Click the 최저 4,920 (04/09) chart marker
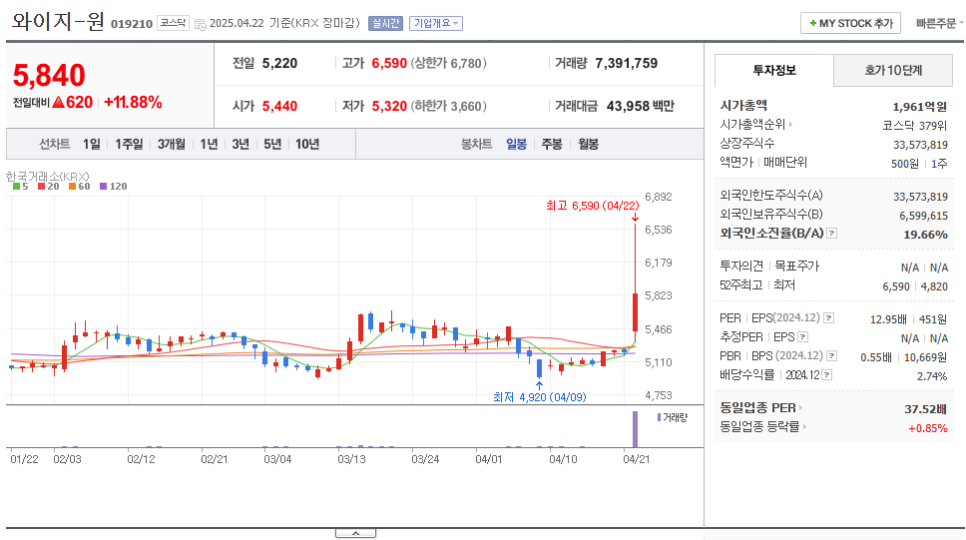Viewport: 966px width, 540px height. pyautogui.click(x=540, y=397)
